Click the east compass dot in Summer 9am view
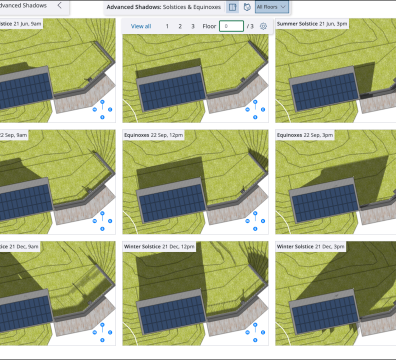The height and width of the screenshot is (360, 396). coord(110,109)
